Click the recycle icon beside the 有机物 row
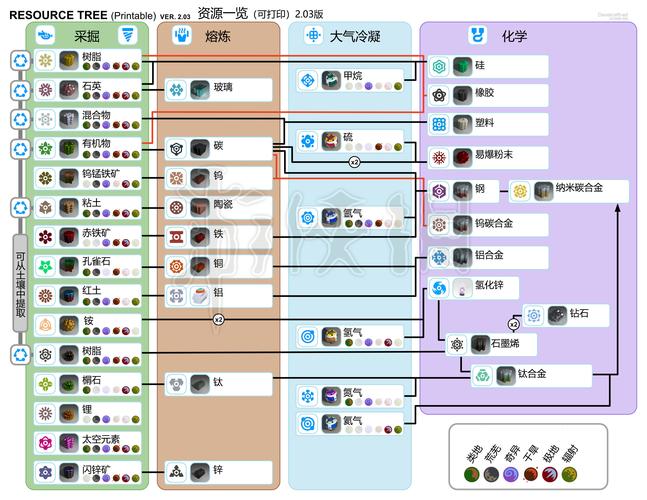Viewport: 647px width, 500px height. coord(20,149)
